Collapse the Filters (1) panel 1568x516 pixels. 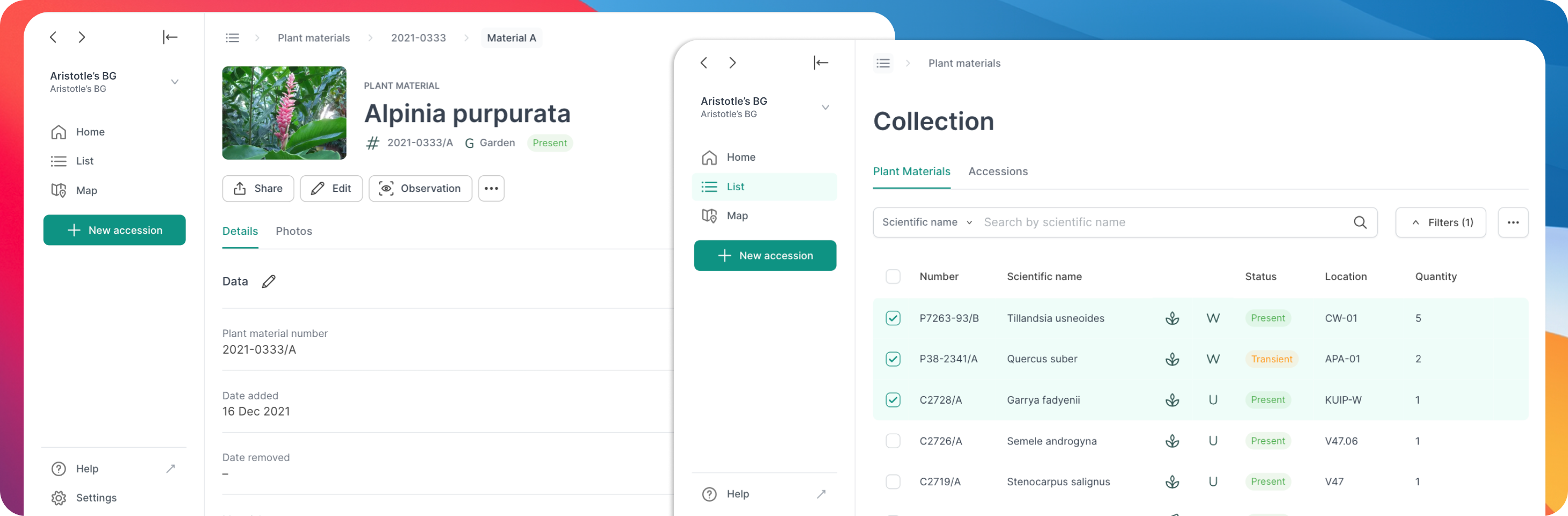point(1440,223)
